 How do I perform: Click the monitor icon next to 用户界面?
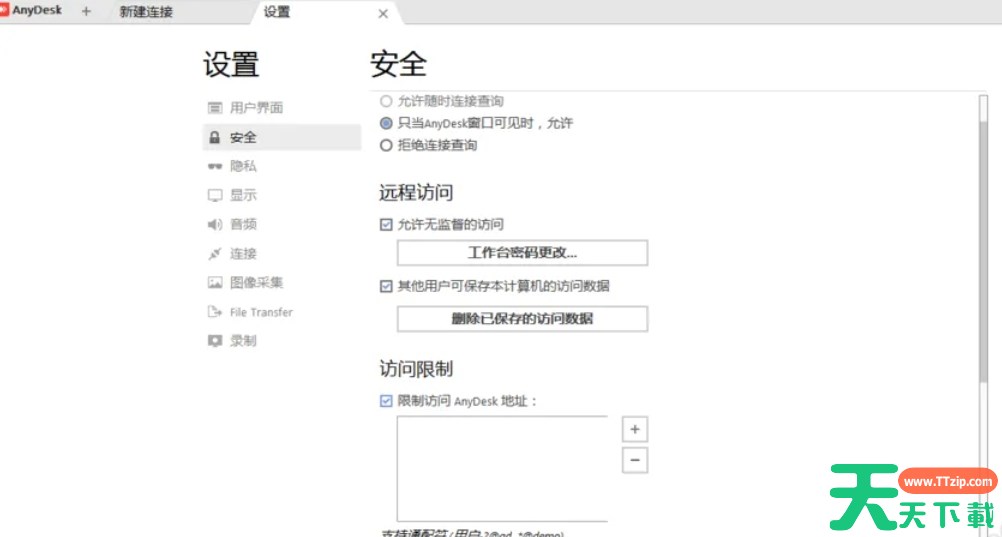[214, 108]
